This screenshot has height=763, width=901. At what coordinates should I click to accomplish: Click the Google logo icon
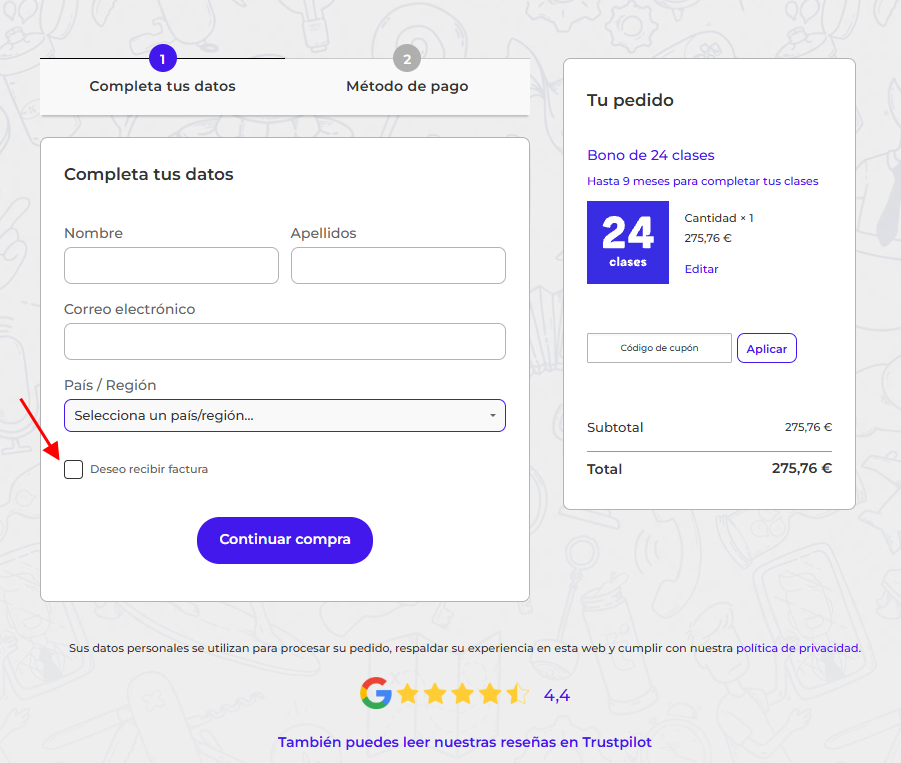375,693
